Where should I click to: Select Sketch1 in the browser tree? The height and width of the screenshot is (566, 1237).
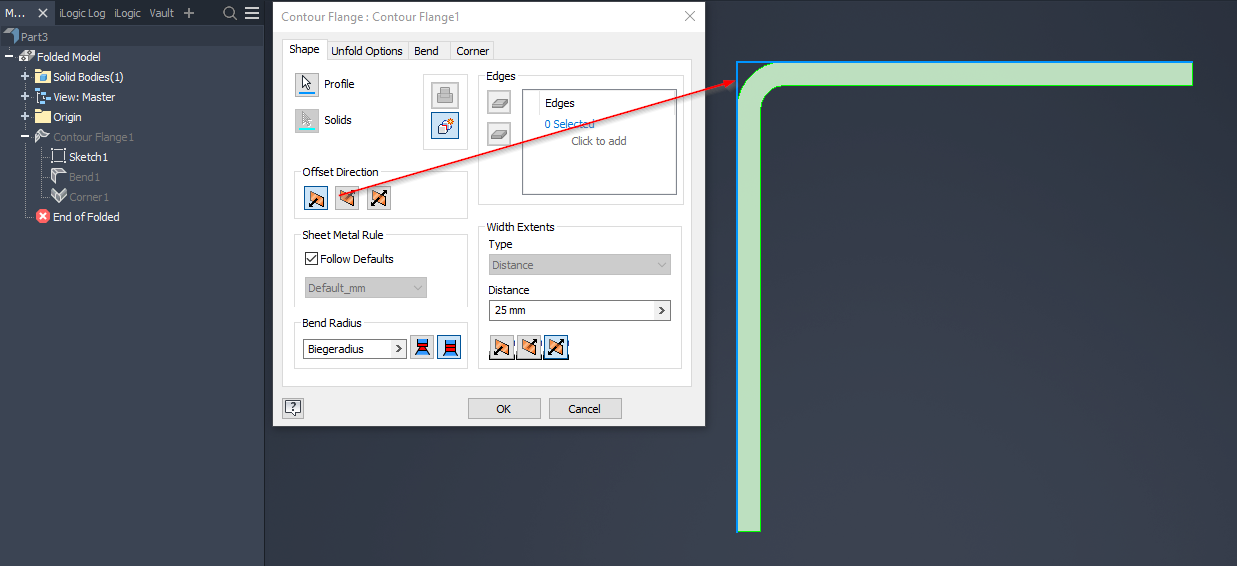(x=88, y=157)
